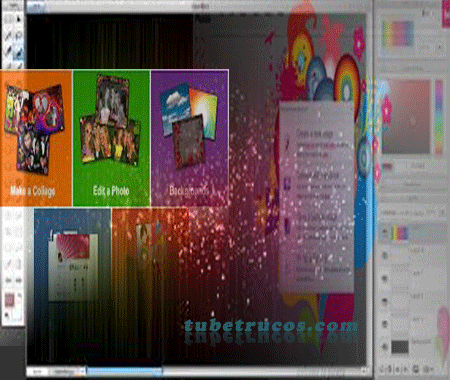Open the Backgrounds tile

tap(190, 138)
